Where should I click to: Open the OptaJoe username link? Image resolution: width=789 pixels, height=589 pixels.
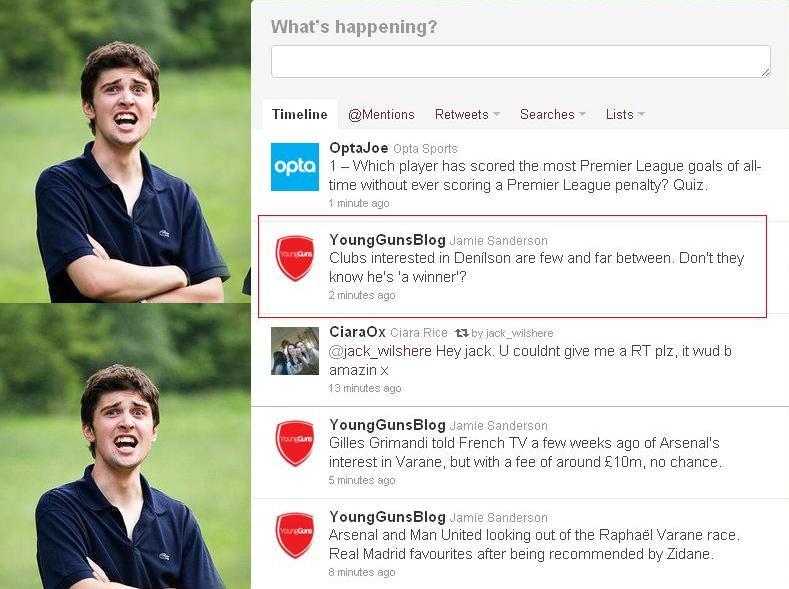click(x=358, y=148)
